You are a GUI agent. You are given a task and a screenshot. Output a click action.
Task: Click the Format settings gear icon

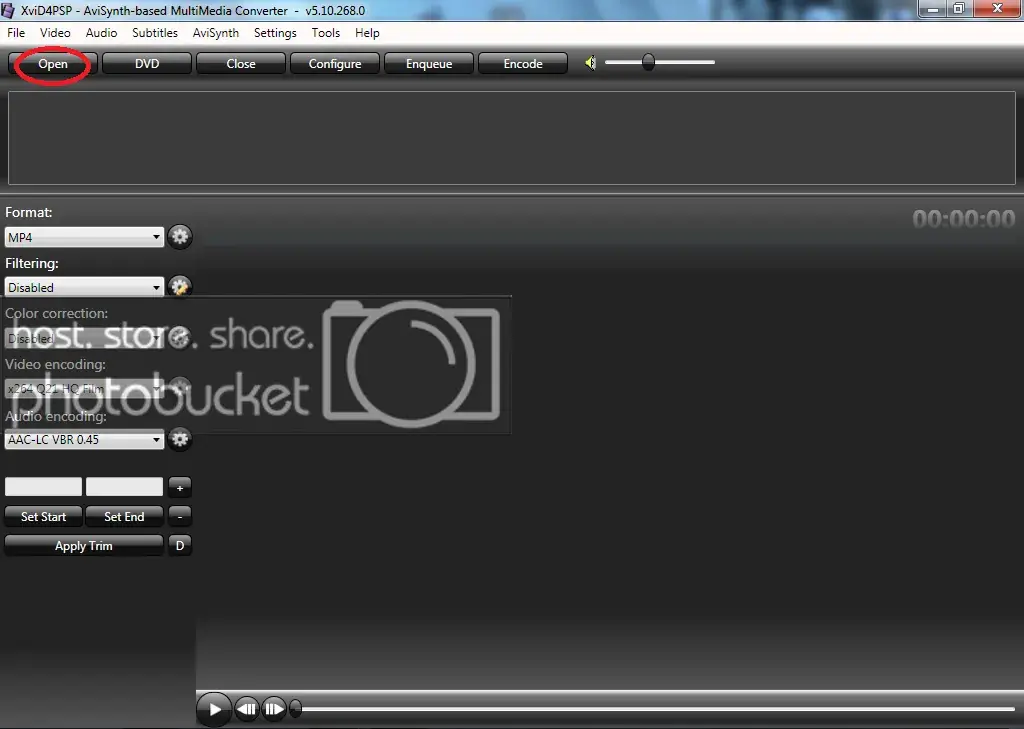pos(180,236)
